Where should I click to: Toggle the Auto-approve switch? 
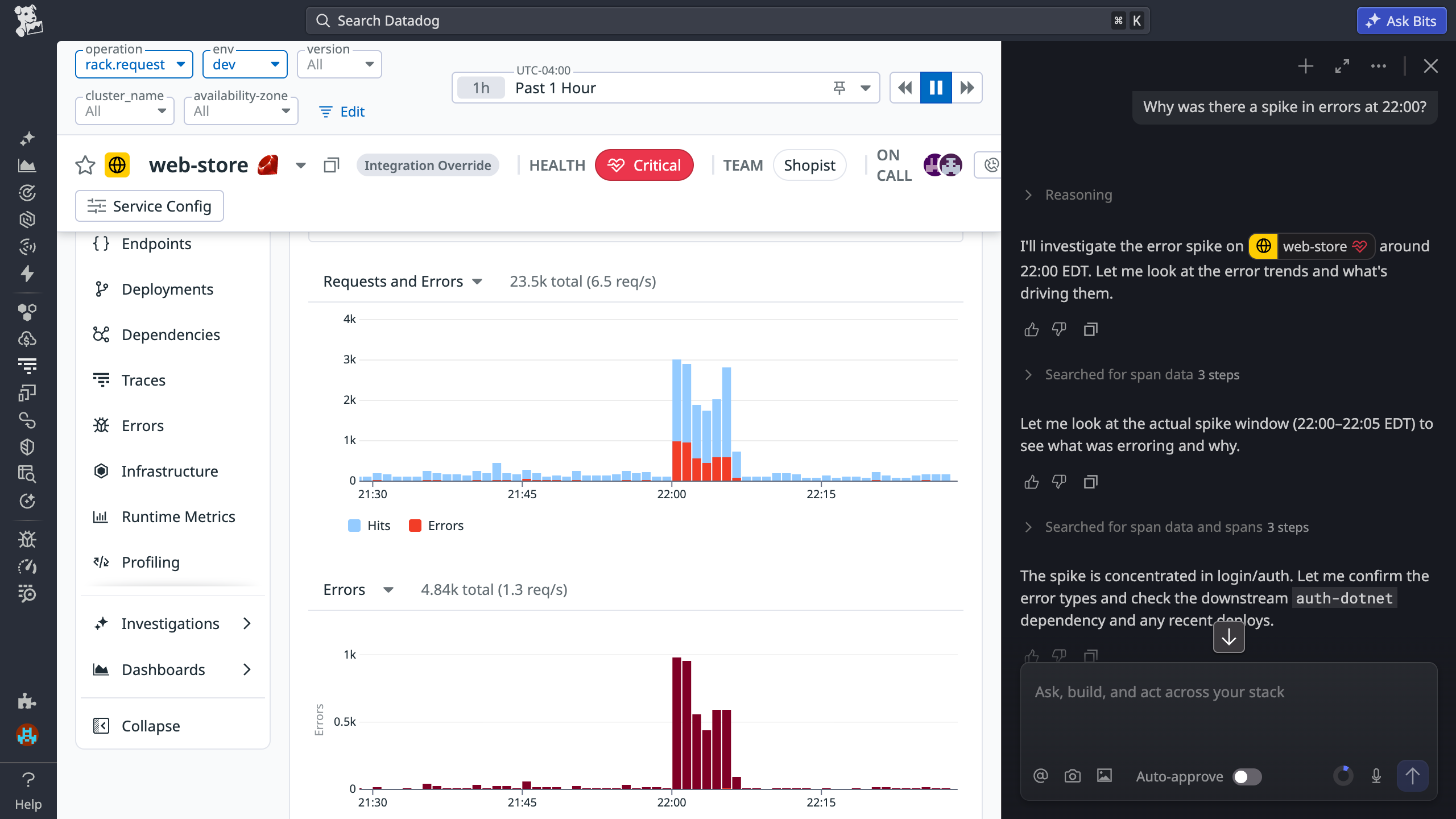tap(1247, 777)
